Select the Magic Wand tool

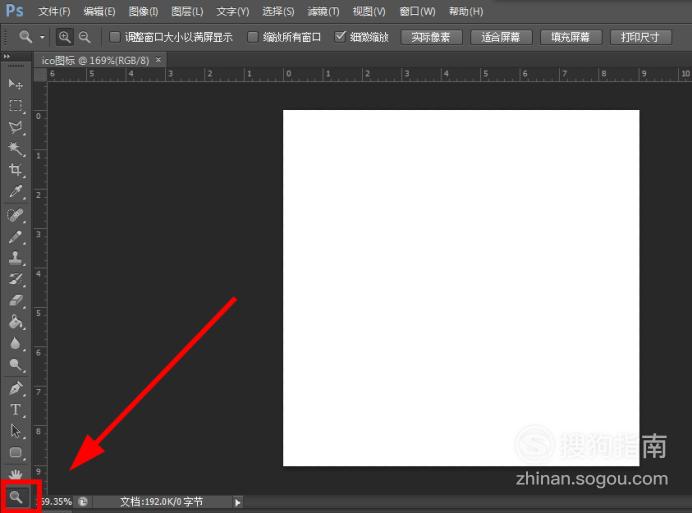tap(15, 149)
